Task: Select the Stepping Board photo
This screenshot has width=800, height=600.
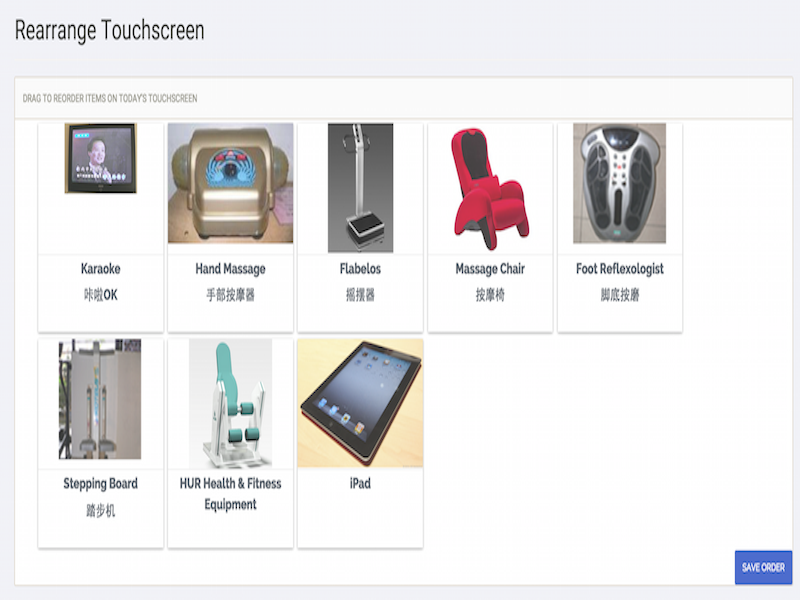Action: point(100,399)
